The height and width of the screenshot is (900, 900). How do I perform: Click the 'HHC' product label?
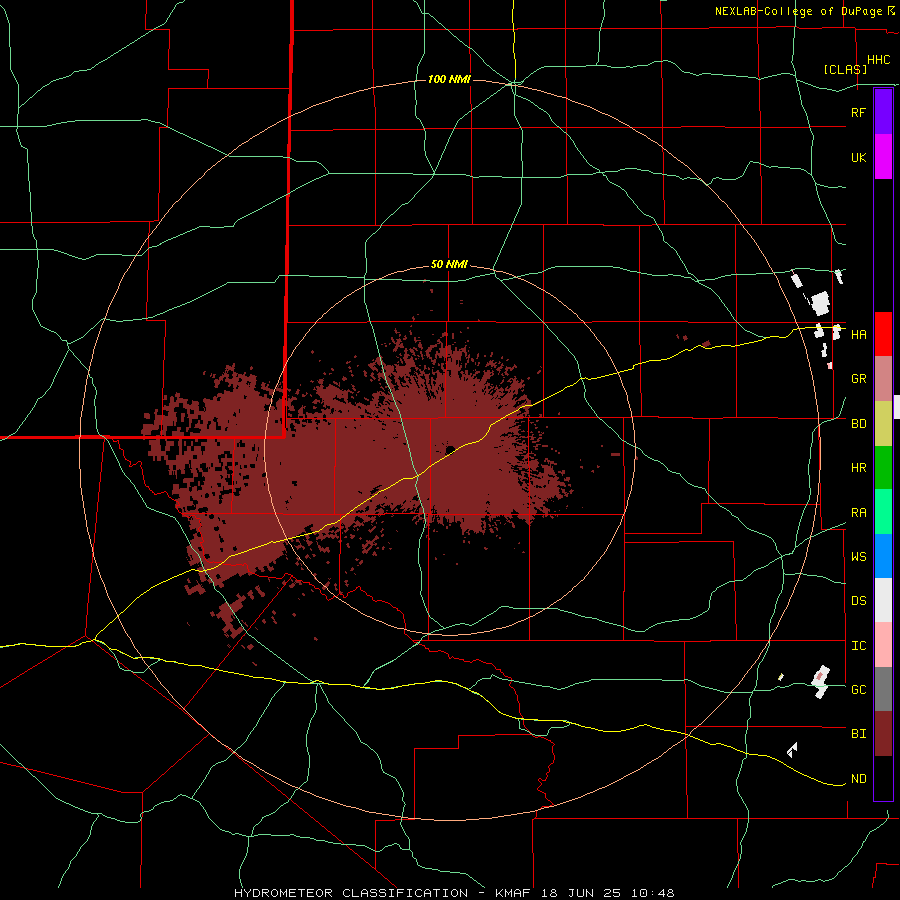click(x=878, y=60)
